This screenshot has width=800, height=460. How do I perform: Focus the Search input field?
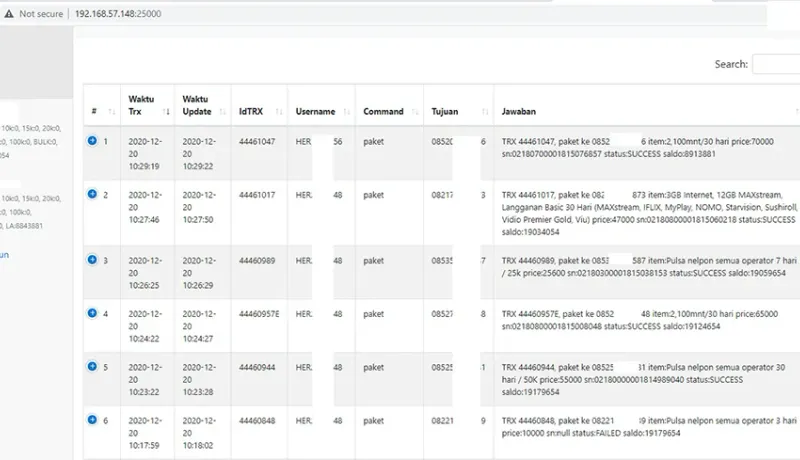776,64
